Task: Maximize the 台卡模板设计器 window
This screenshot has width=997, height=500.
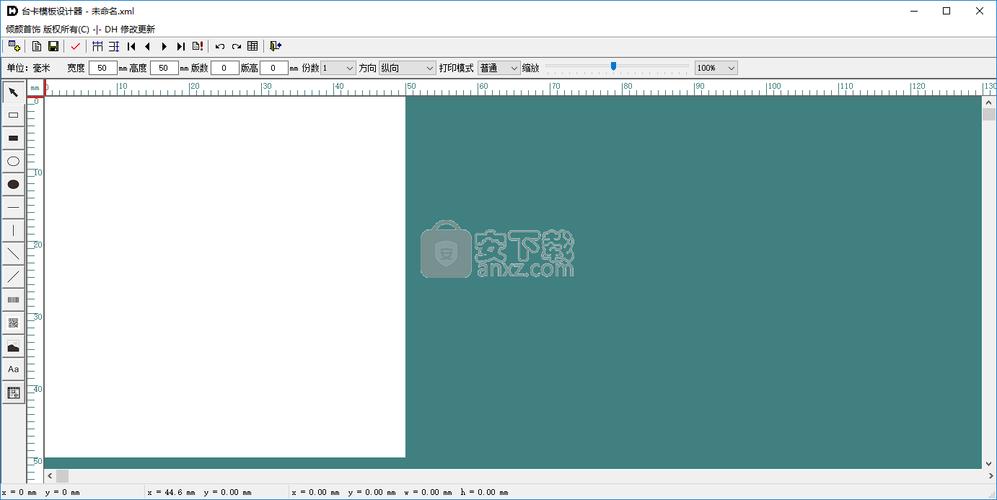Action: (947, 11)
